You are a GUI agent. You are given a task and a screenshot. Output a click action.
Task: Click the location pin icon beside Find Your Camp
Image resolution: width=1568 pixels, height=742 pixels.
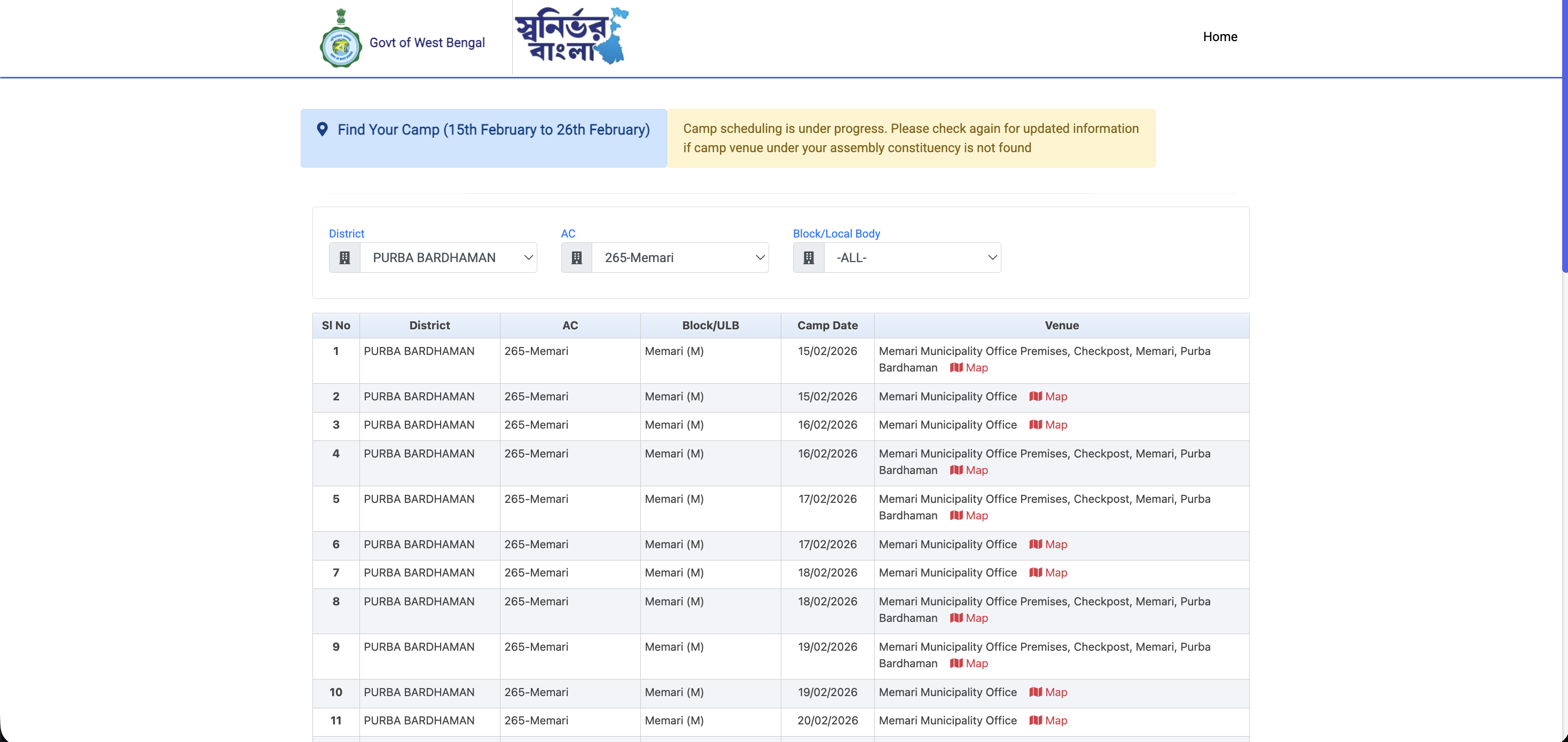[x=323, y=129]
